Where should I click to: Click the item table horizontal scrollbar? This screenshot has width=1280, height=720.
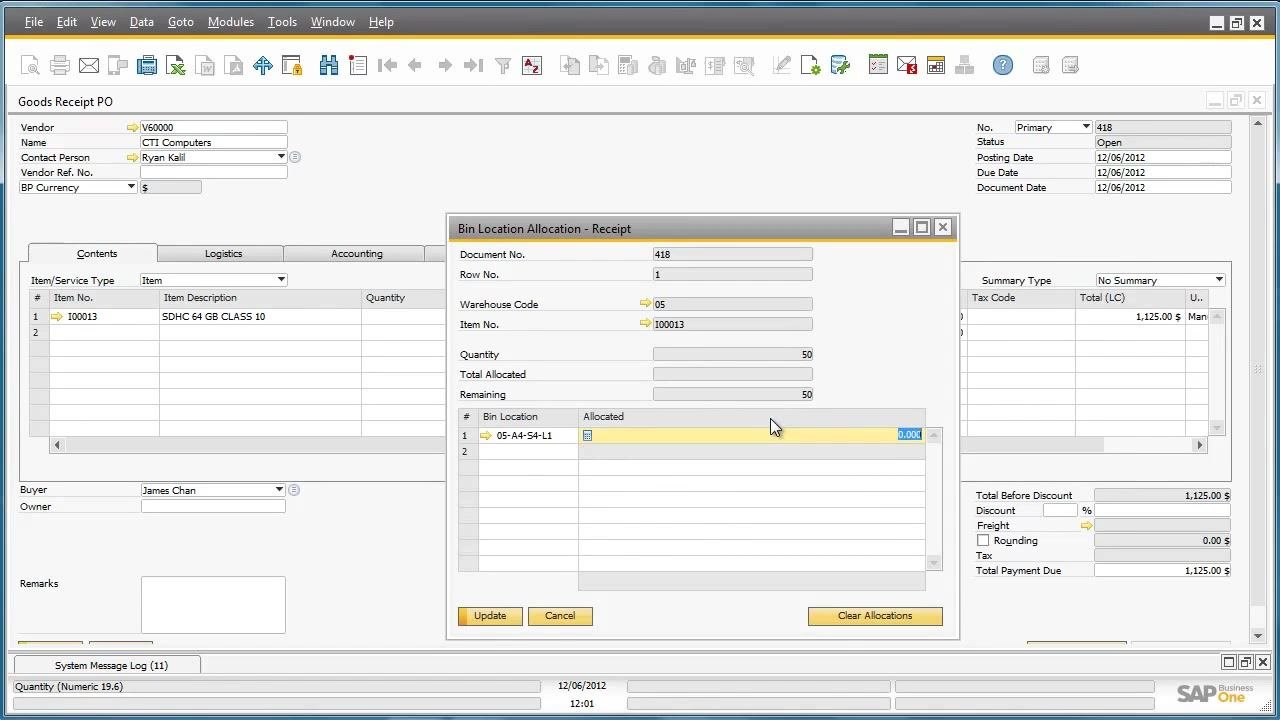click(628, 445)
